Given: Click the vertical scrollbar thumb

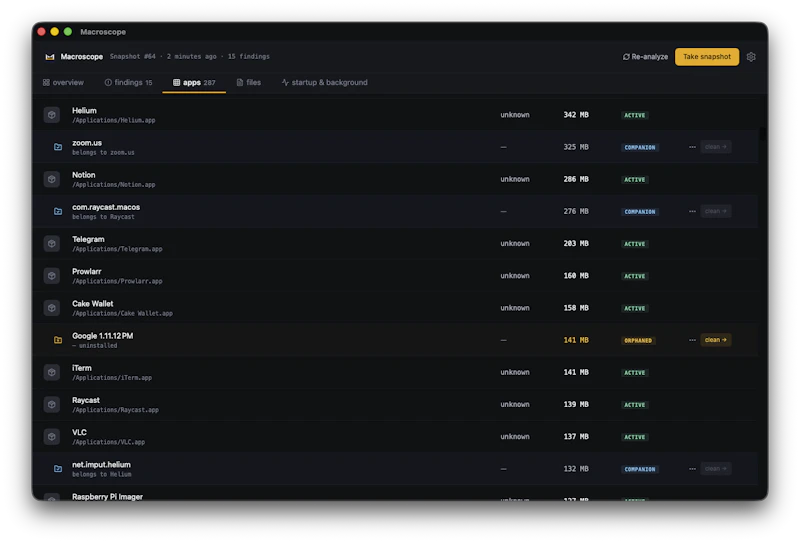Looking at the screenshot, I should click(762, 134).
